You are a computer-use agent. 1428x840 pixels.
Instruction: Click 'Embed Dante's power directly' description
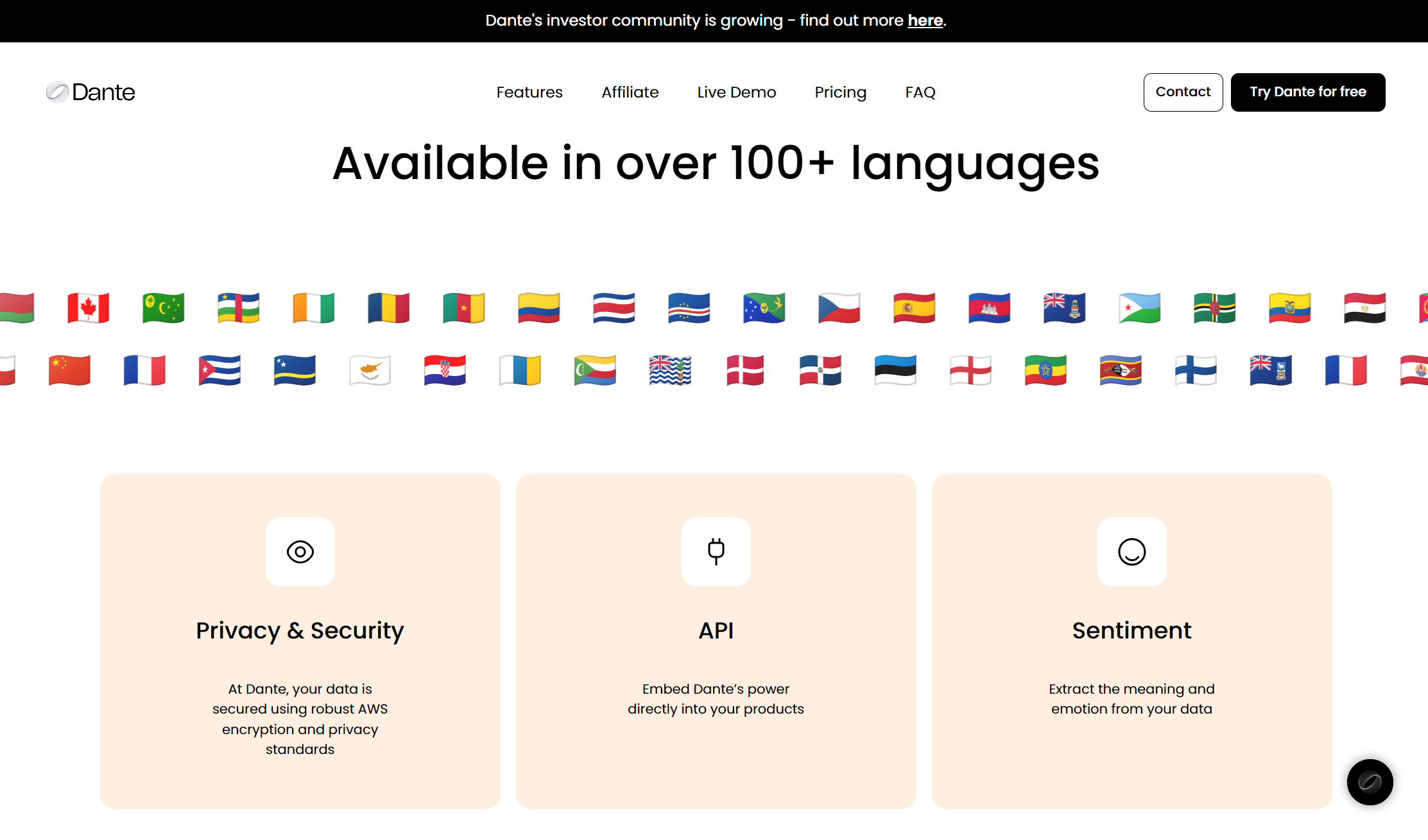coord(716,699)
